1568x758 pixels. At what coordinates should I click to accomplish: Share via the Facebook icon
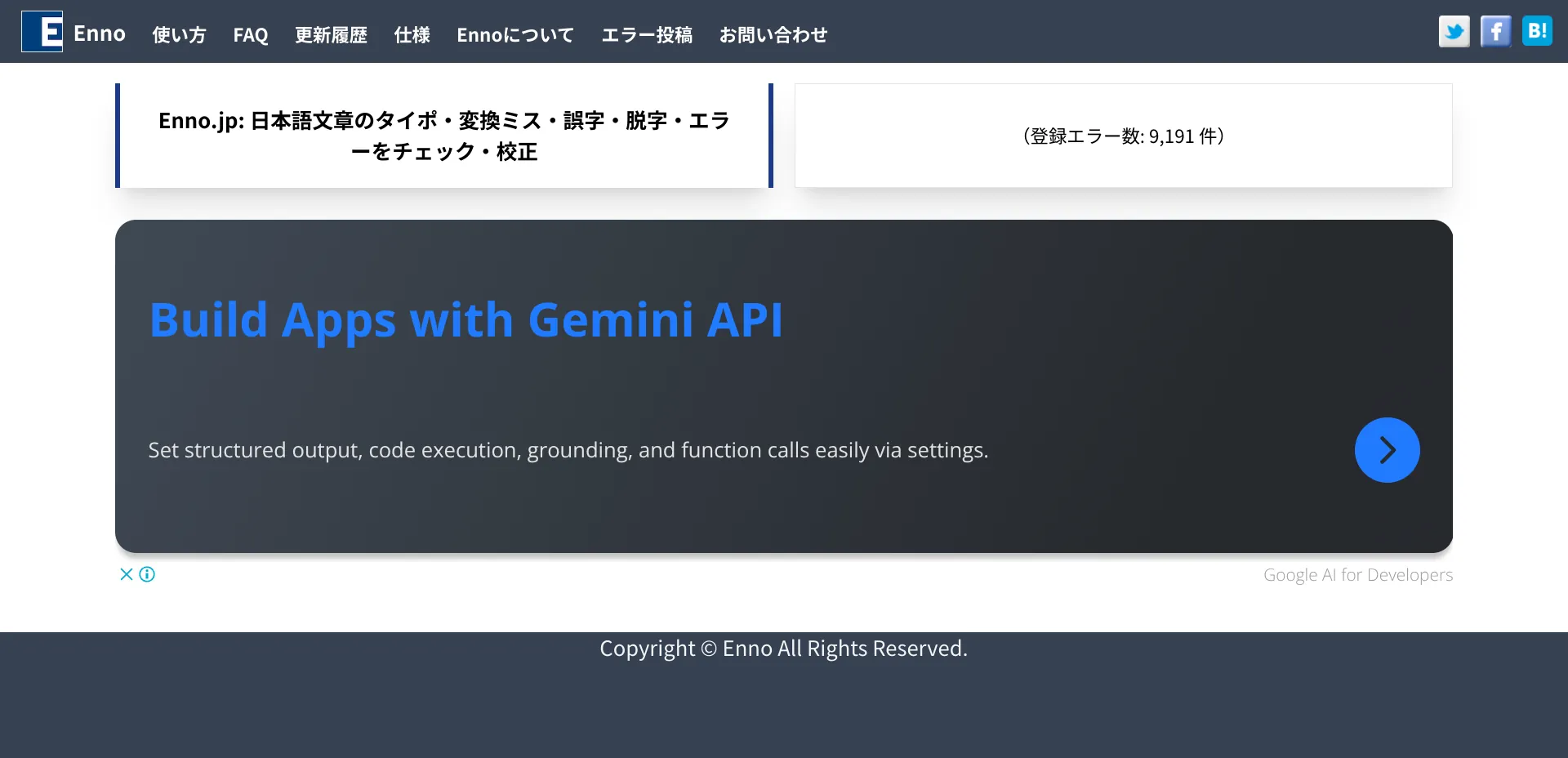(1496, 31)
